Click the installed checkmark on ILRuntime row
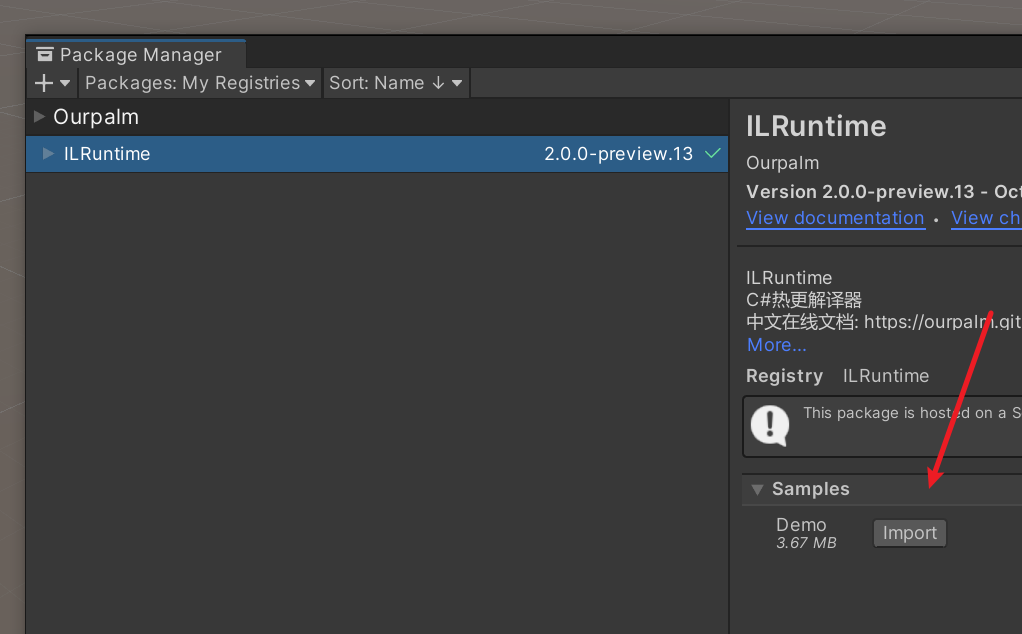The image size is (1022, 634). 713,154
